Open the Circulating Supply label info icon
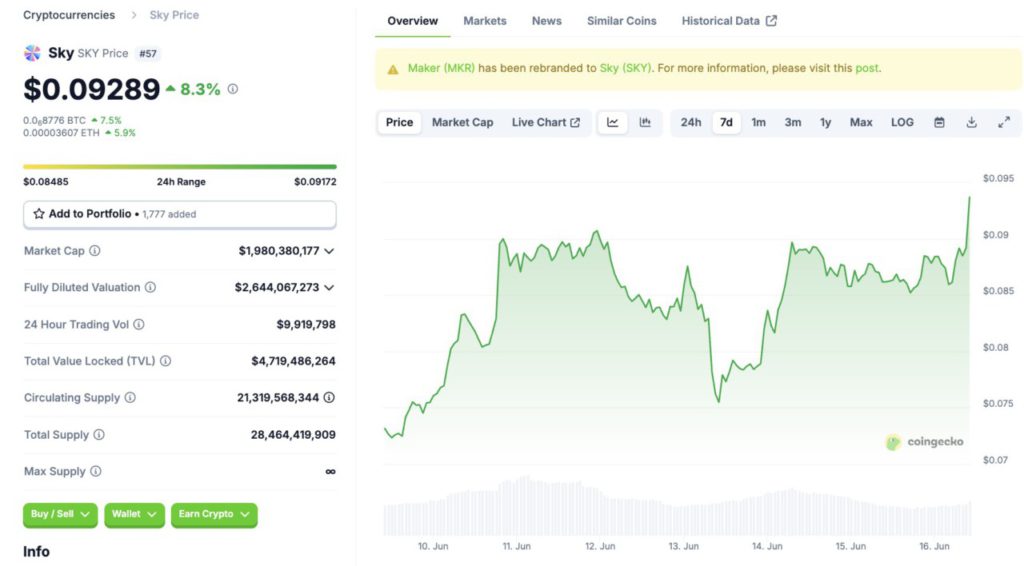Viewport: 1024px width, 566px height. click(x=130, y=398)
